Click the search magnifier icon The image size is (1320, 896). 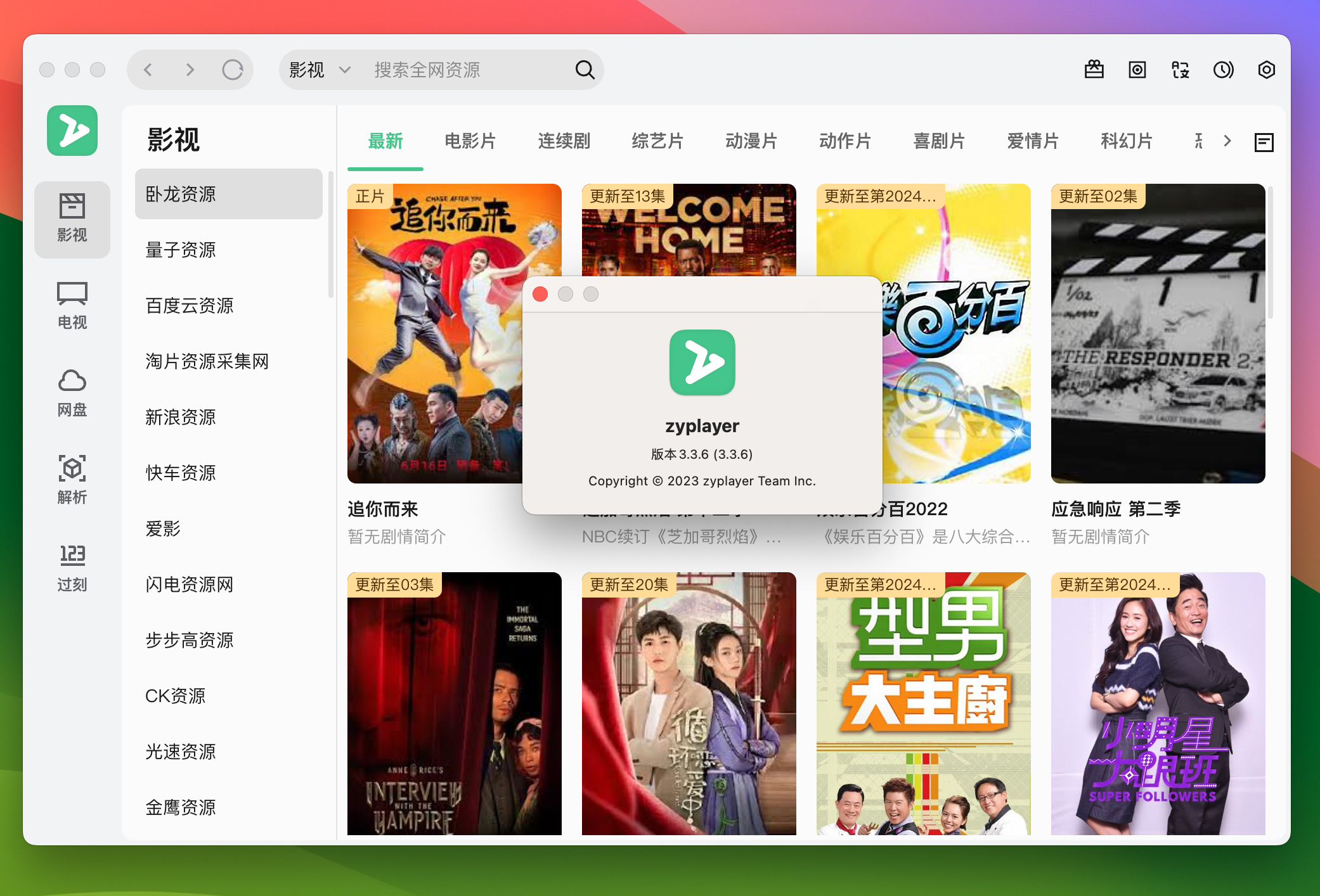click(585, 70)
